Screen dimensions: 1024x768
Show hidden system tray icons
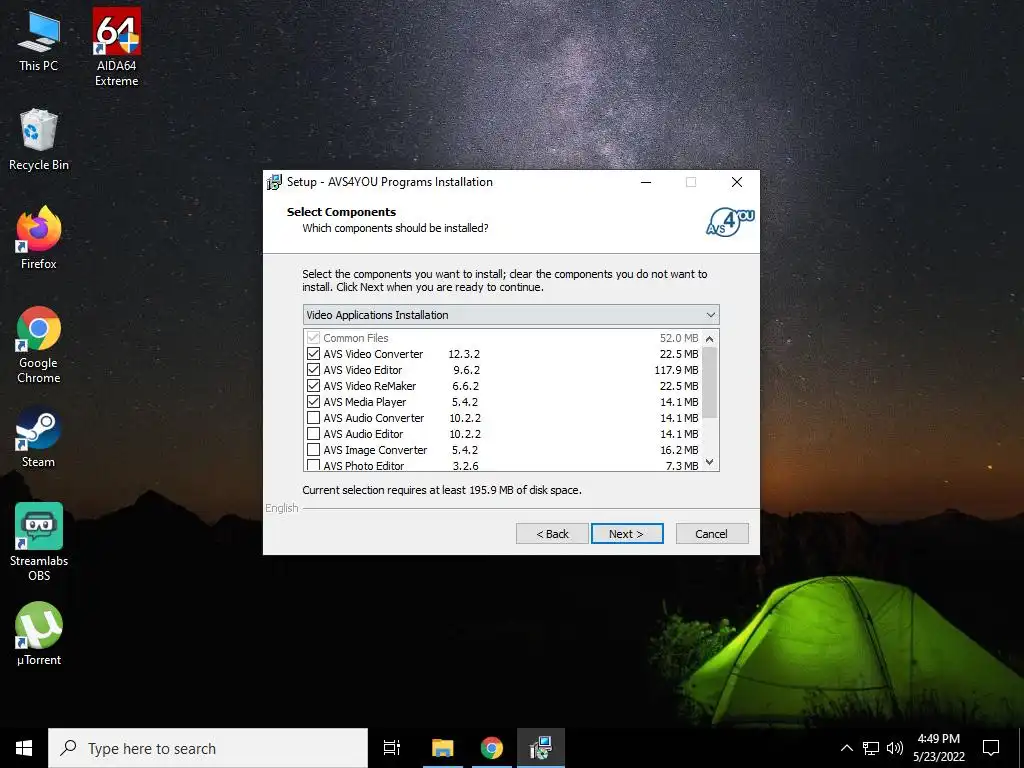[x=846, y=748]
